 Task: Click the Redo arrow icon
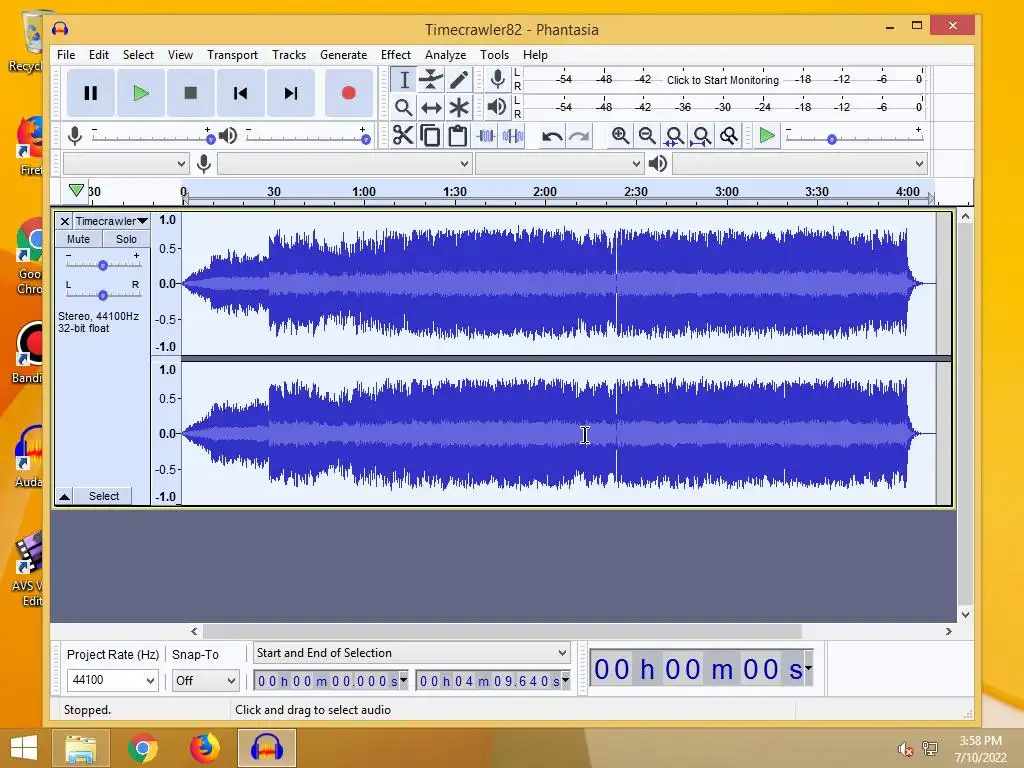(x=579, y=136)
